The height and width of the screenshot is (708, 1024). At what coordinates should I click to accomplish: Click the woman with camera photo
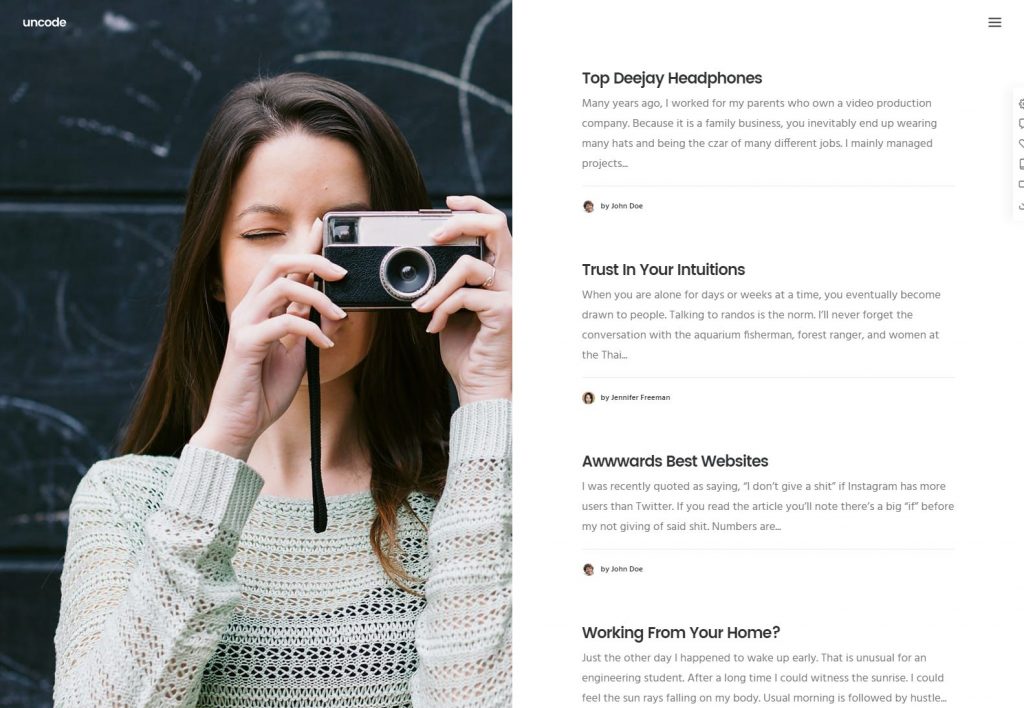pyautogui.click(x=256, y=354)
